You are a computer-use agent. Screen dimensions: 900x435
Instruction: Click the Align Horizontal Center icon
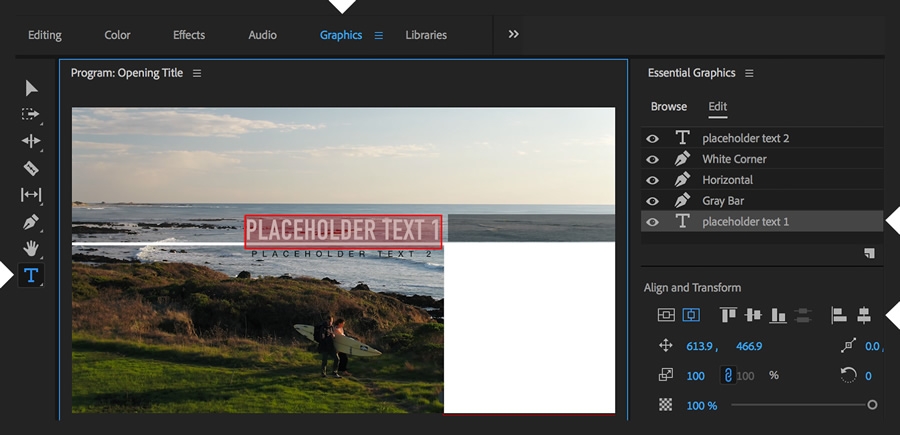point(863,314)
